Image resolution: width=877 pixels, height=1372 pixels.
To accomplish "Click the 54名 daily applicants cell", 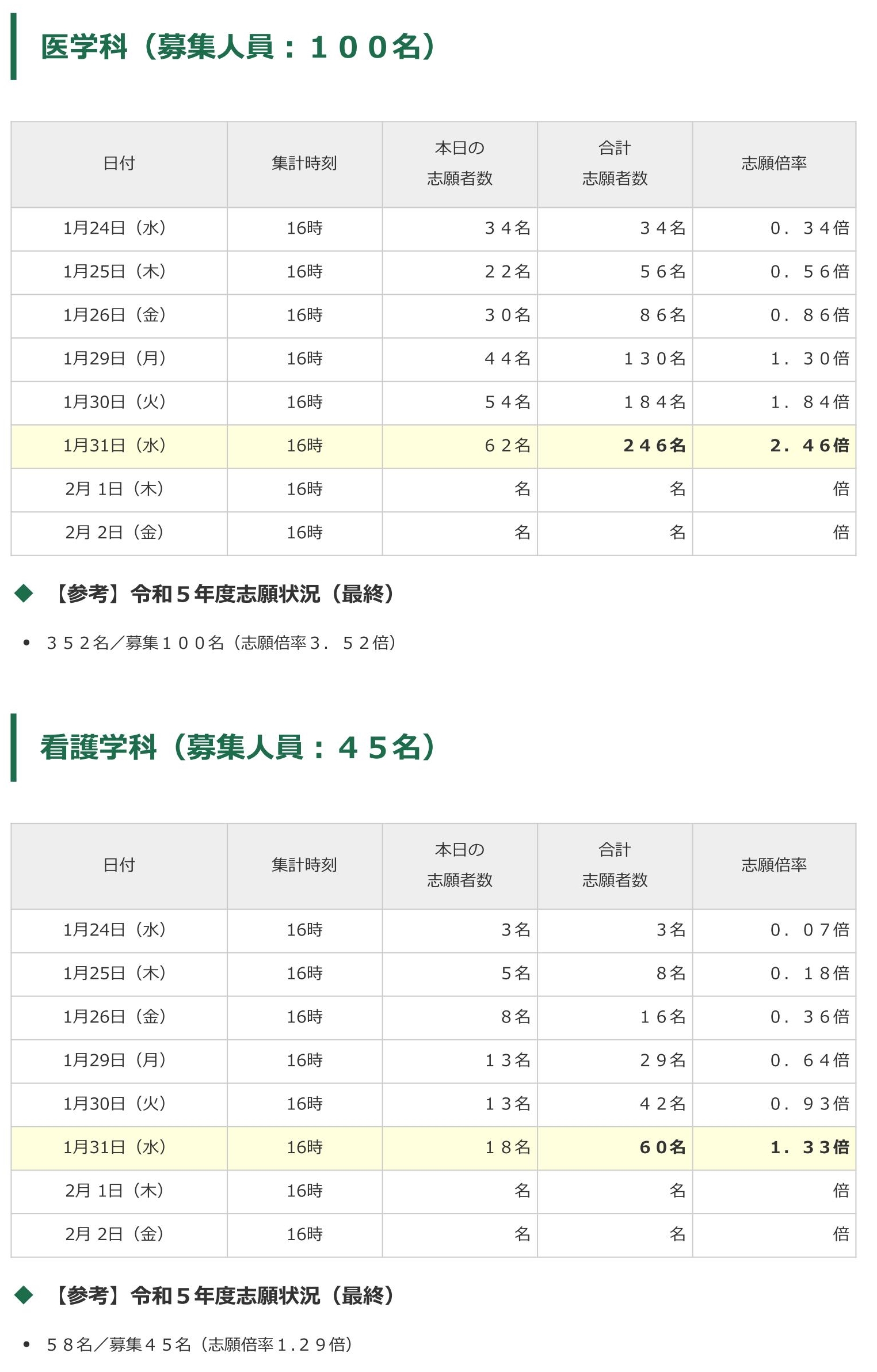I will [x=507, y=402].
